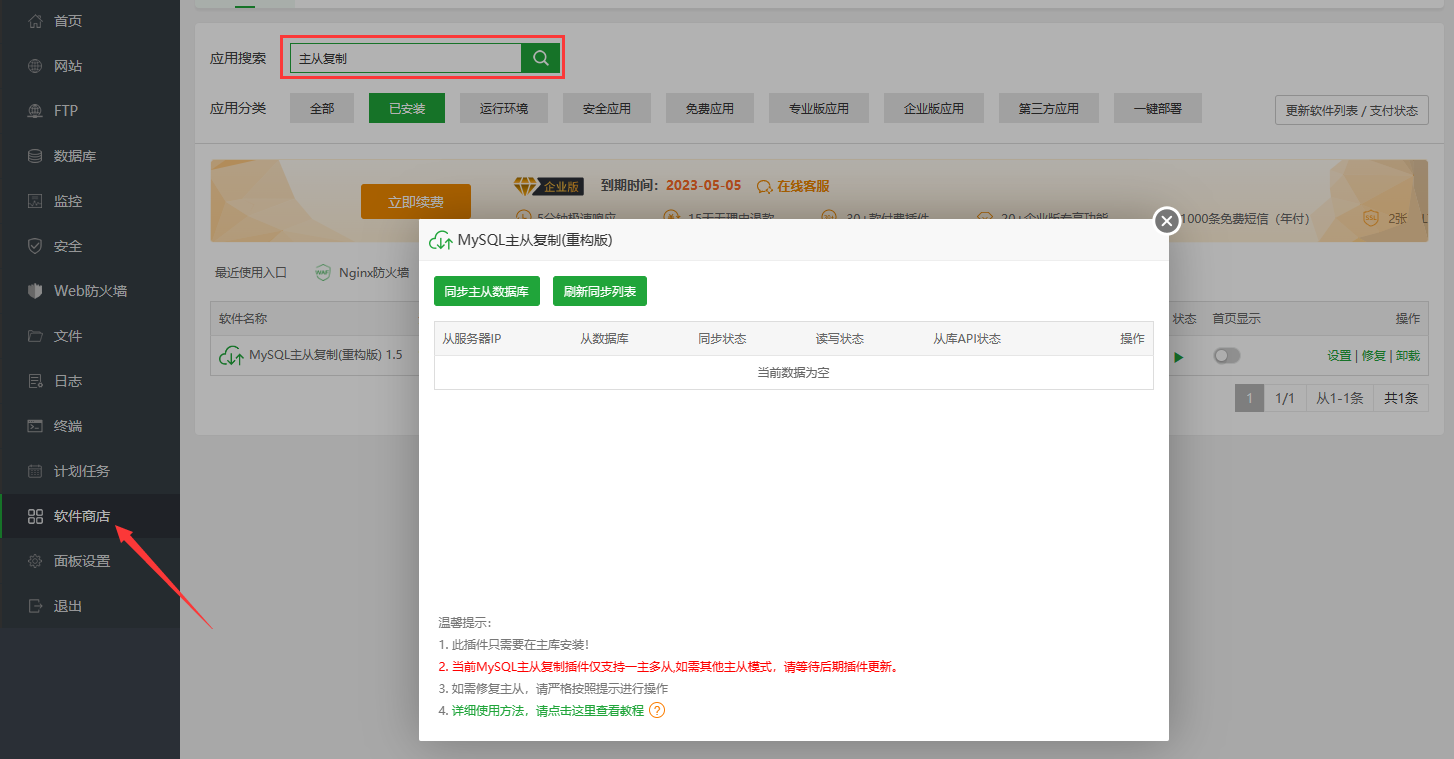Click the Web防火墙 shield icon
This screenshot has width=1454, height=759.
(x=35, y=291)
